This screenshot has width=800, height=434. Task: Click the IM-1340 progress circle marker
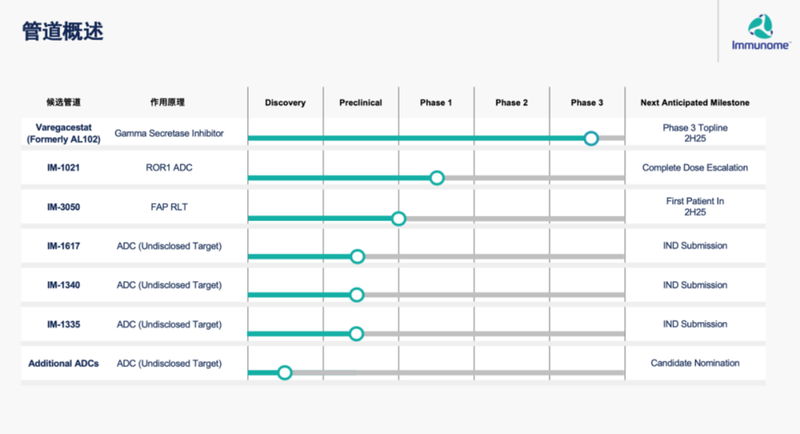[357, 295]
